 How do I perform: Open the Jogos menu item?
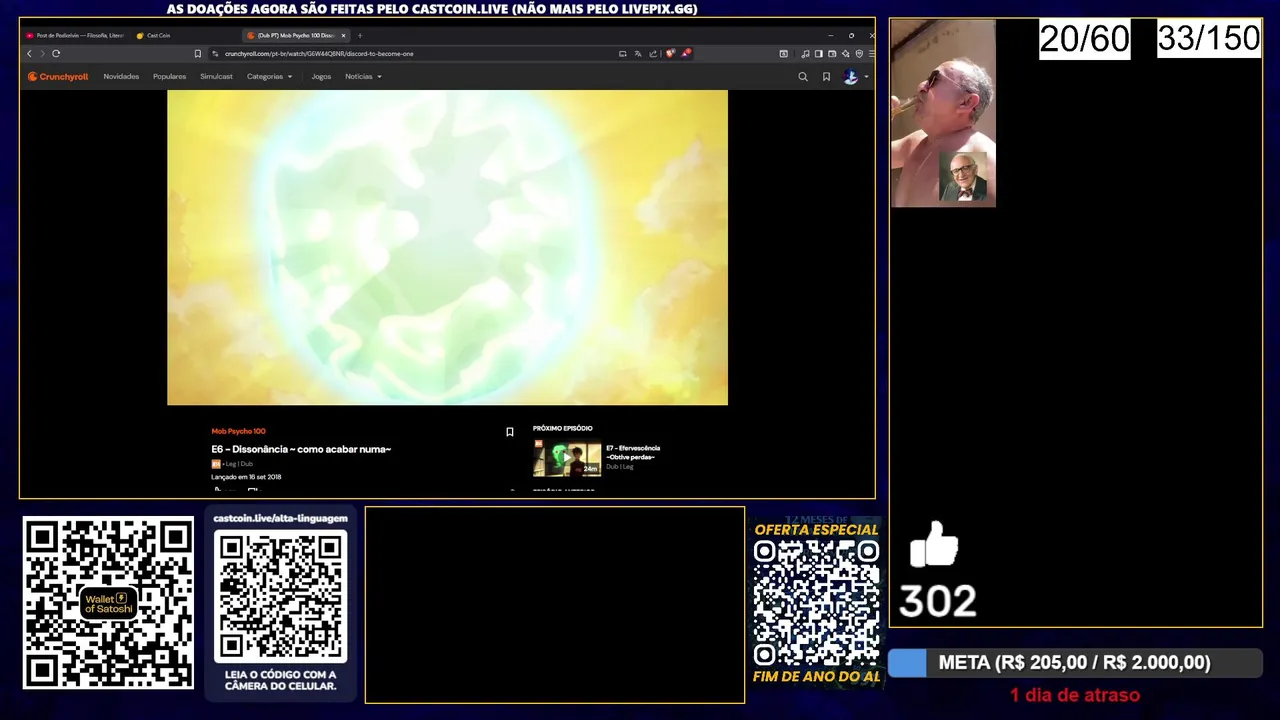pos(321,77)
